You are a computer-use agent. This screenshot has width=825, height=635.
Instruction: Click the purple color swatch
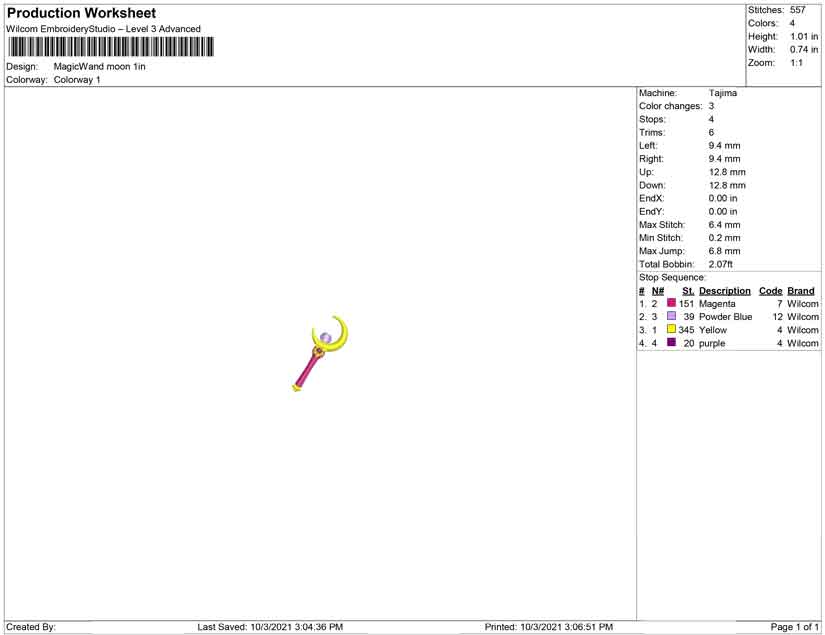671,342
